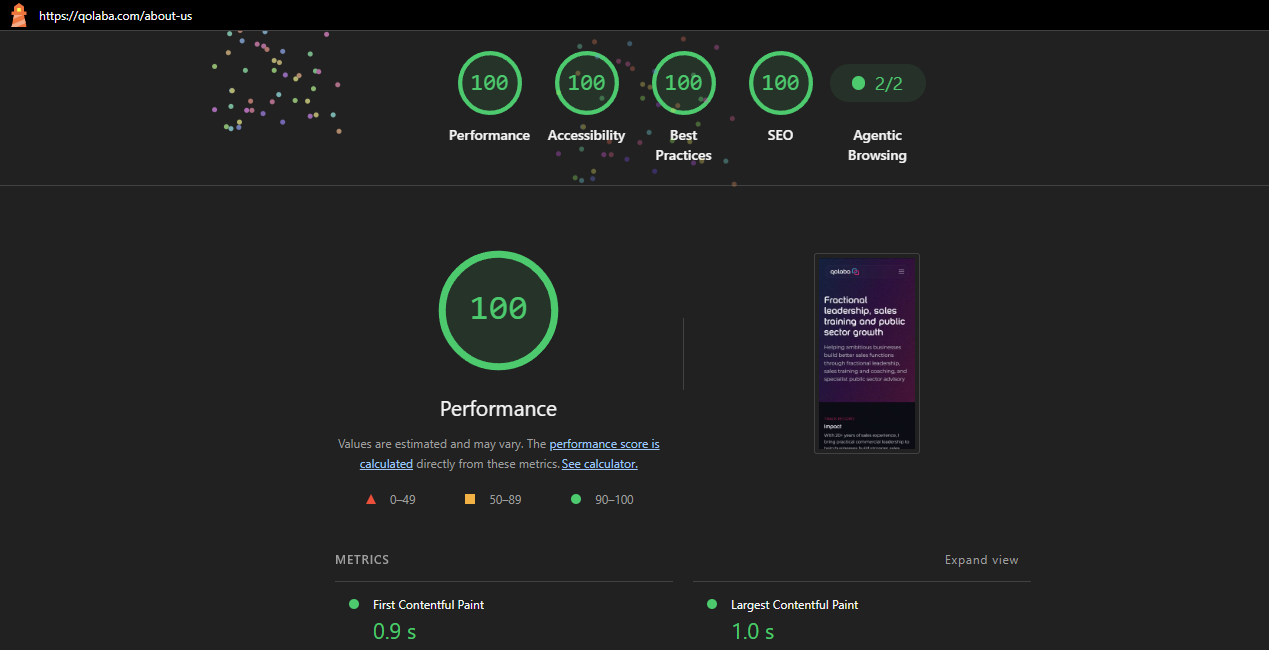
Task: Select the Best Practices score gauge
Action: click(683, 83)
